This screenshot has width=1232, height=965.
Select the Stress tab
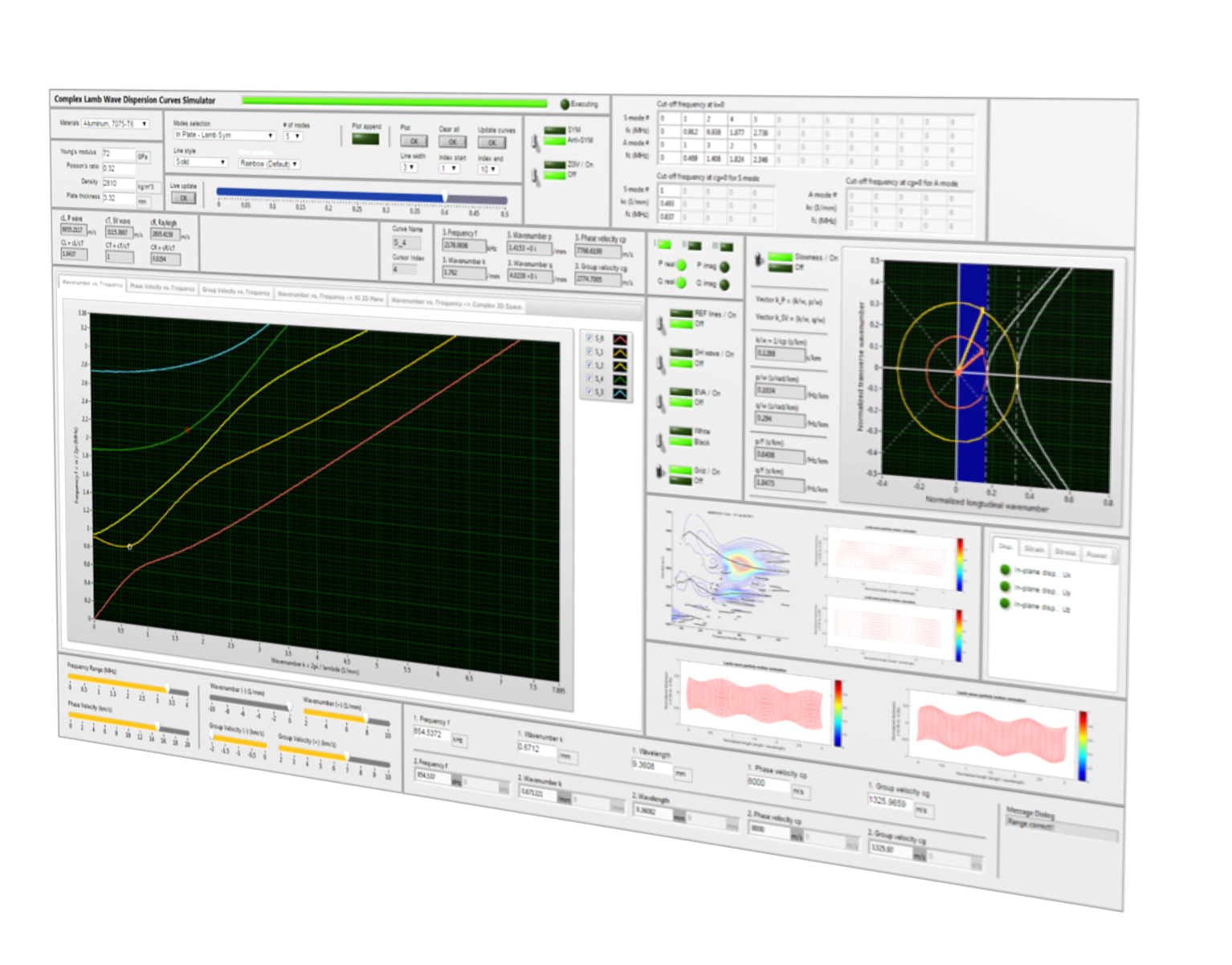pyautogui.click(x=1065, y=552)
